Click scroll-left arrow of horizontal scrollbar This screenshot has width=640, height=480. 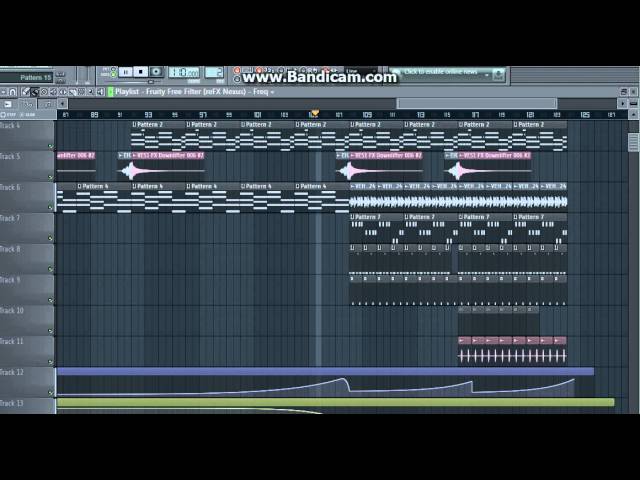[62, 104]
